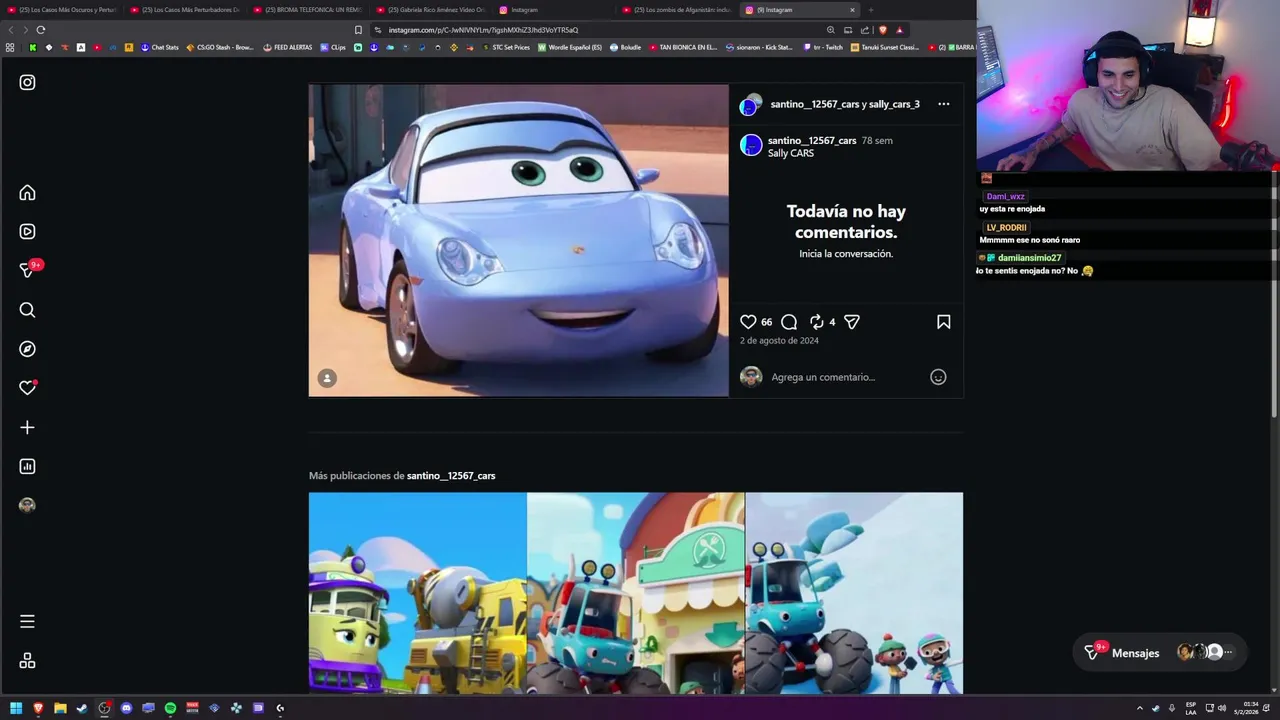Open the CS:GO Stash bookmark

[220, 47]
